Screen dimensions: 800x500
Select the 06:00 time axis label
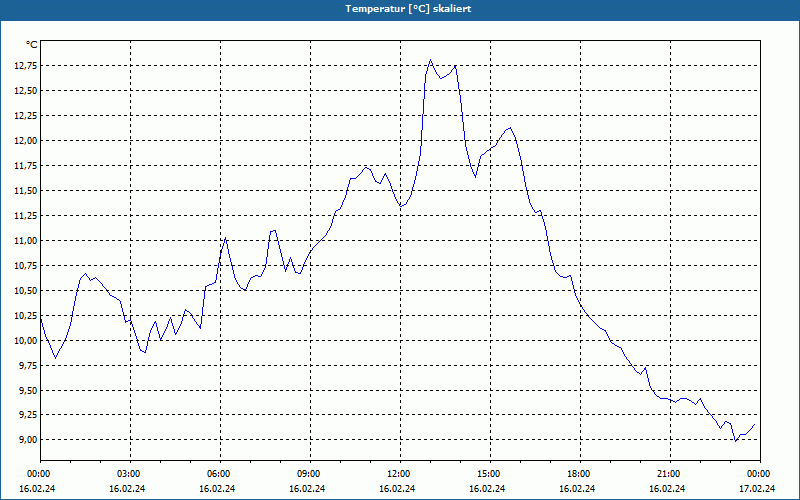(x=217, y=474)
